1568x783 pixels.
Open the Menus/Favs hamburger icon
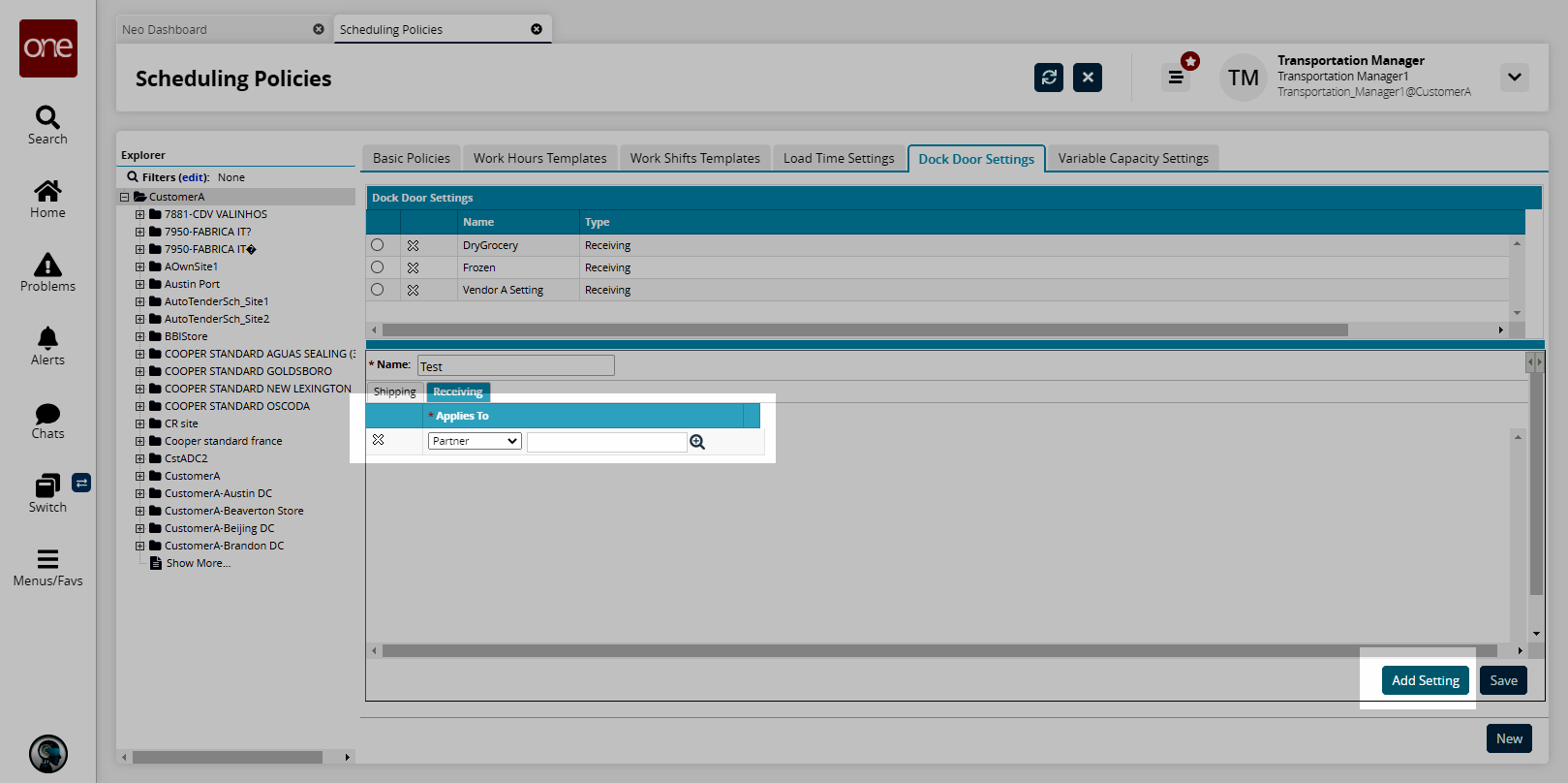pyautogui.click(x=47, y=559)
